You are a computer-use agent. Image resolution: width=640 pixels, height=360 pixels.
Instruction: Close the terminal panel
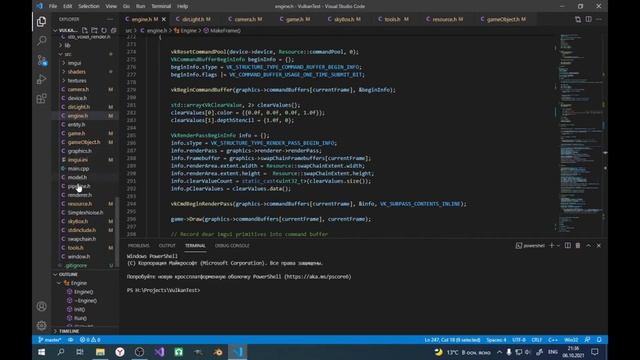(x=599, y=245)
